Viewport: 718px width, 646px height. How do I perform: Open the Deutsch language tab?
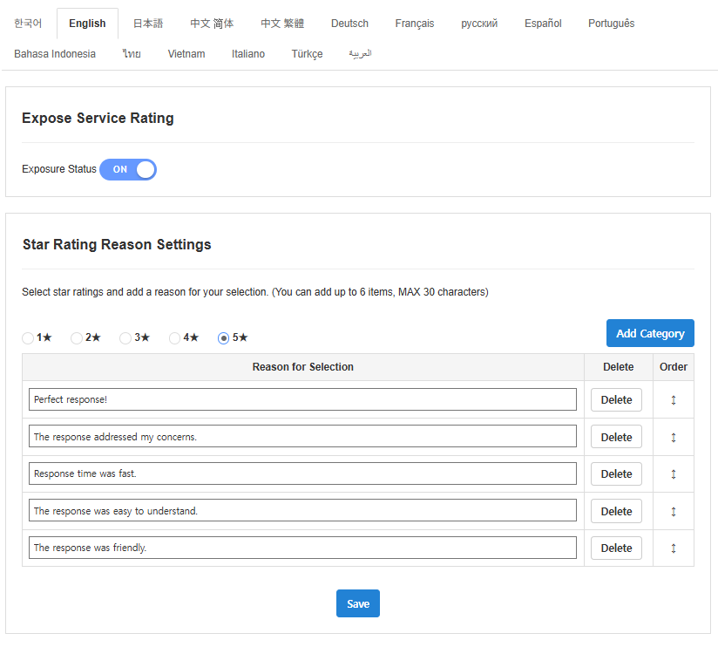pos(349,23)
